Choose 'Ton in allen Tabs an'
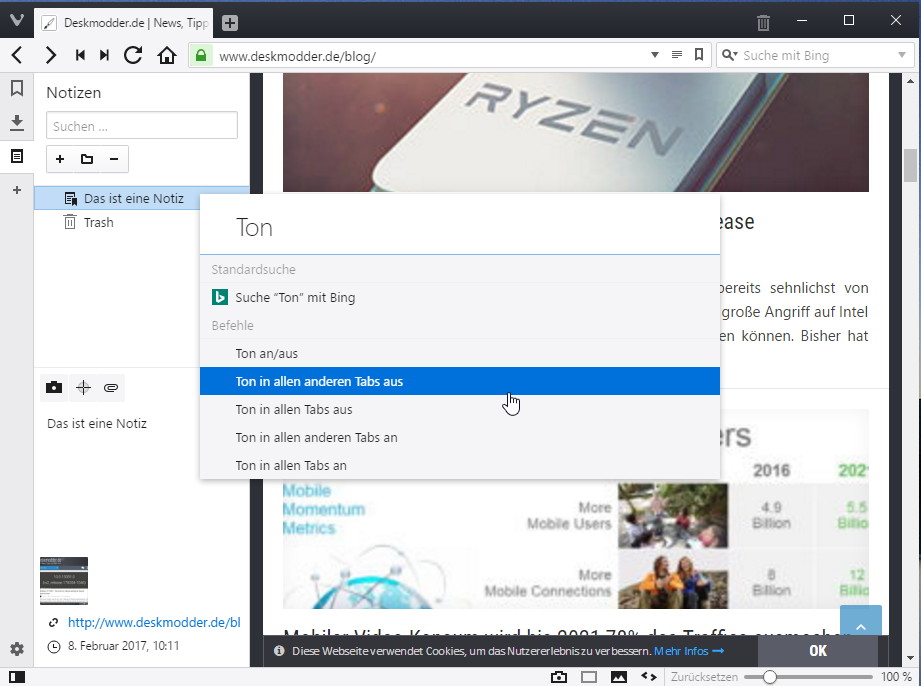The image size is (921, 686). [460, 465]
